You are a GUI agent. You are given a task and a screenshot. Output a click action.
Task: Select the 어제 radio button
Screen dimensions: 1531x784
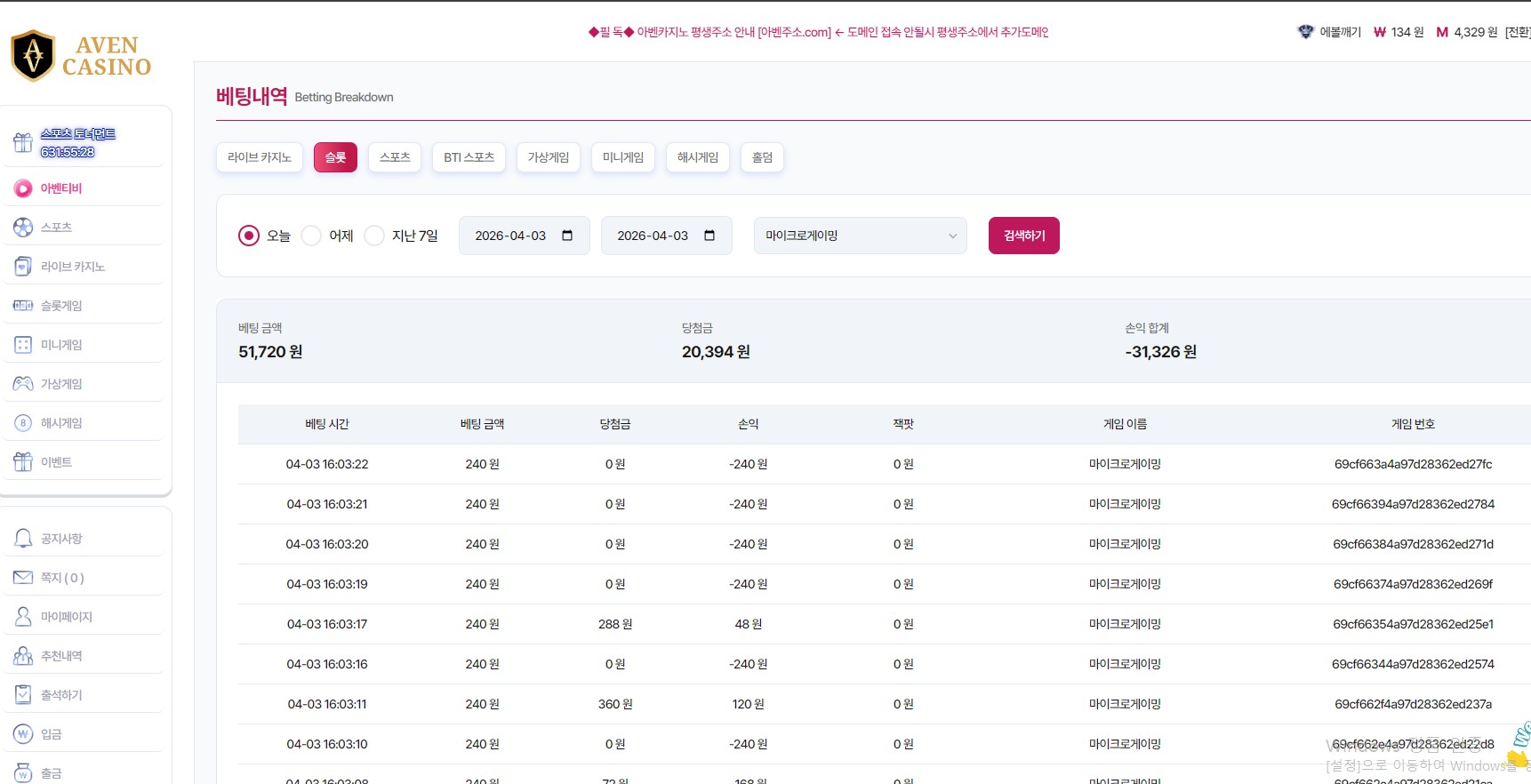(x=311, y=236)
